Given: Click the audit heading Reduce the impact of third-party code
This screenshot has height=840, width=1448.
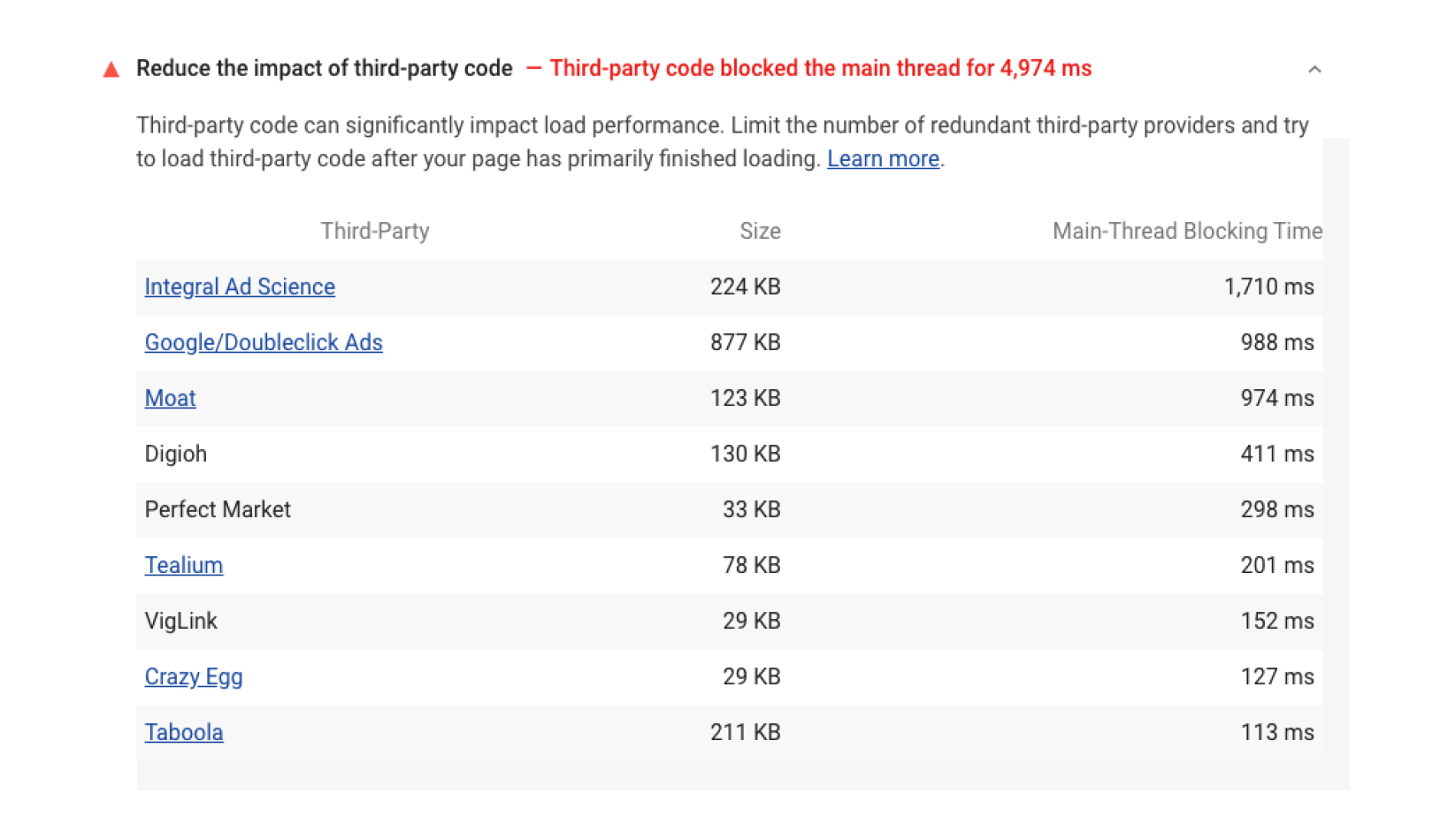Looking at the screenshot, I should pos(326,68).
